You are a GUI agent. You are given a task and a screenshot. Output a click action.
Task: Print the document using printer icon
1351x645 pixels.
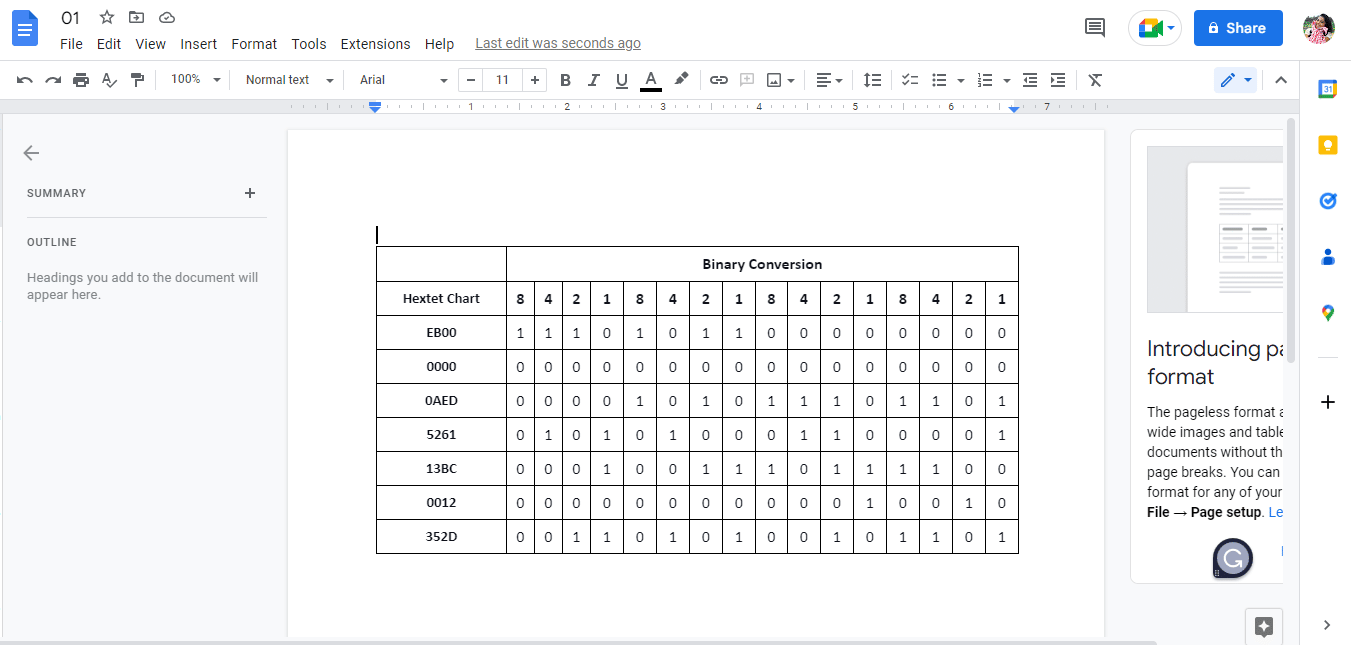click(81, 80)
